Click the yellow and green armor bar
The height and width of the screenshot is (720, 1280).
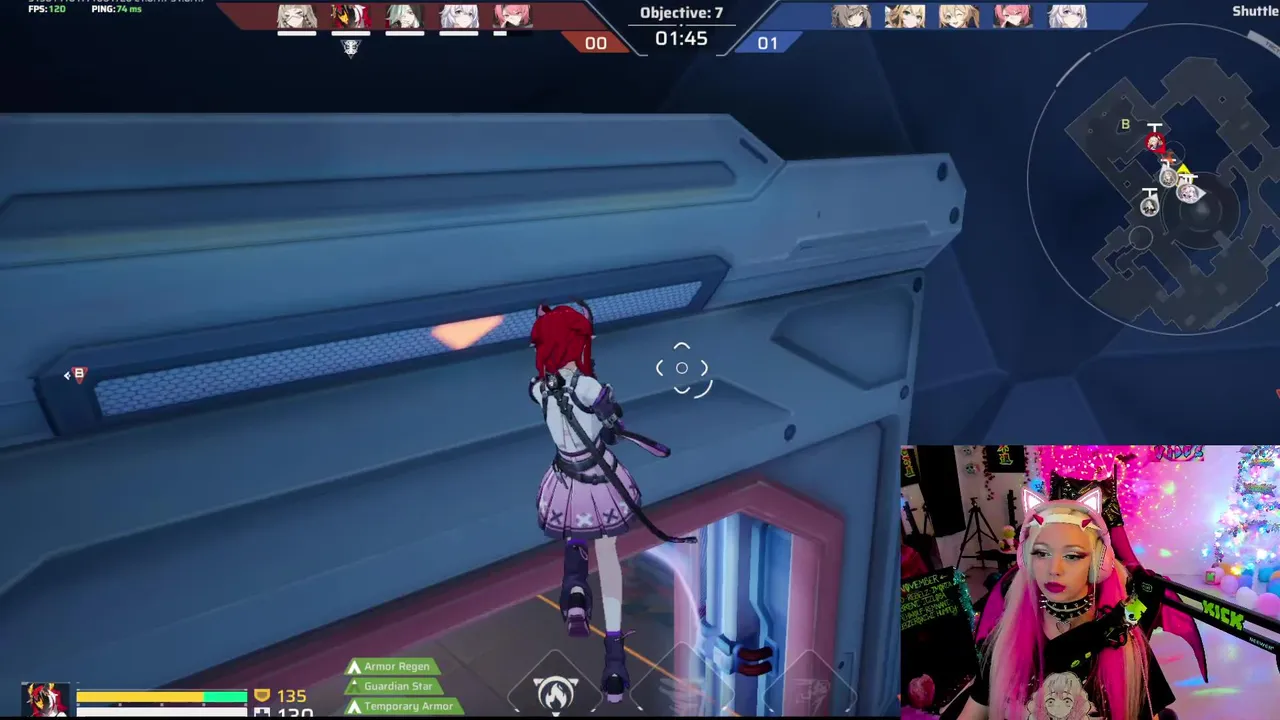(162, 696)
